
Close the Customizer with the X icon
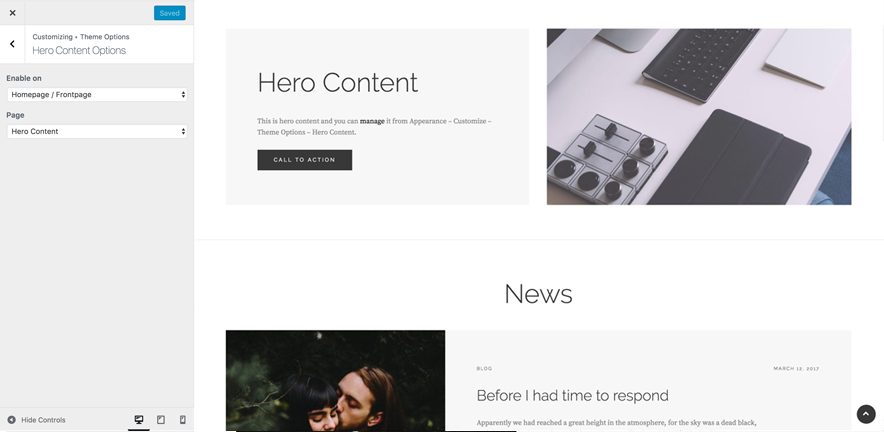tap(12, 12)
